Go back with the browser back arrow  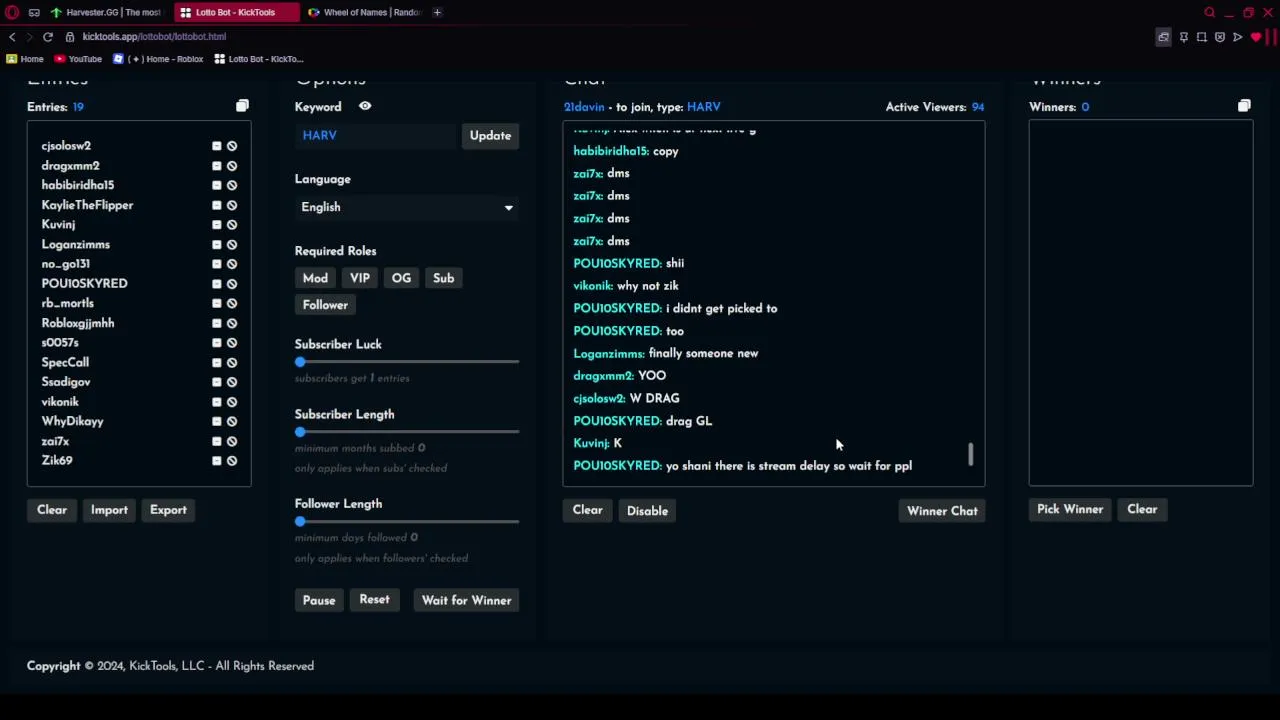12,37
